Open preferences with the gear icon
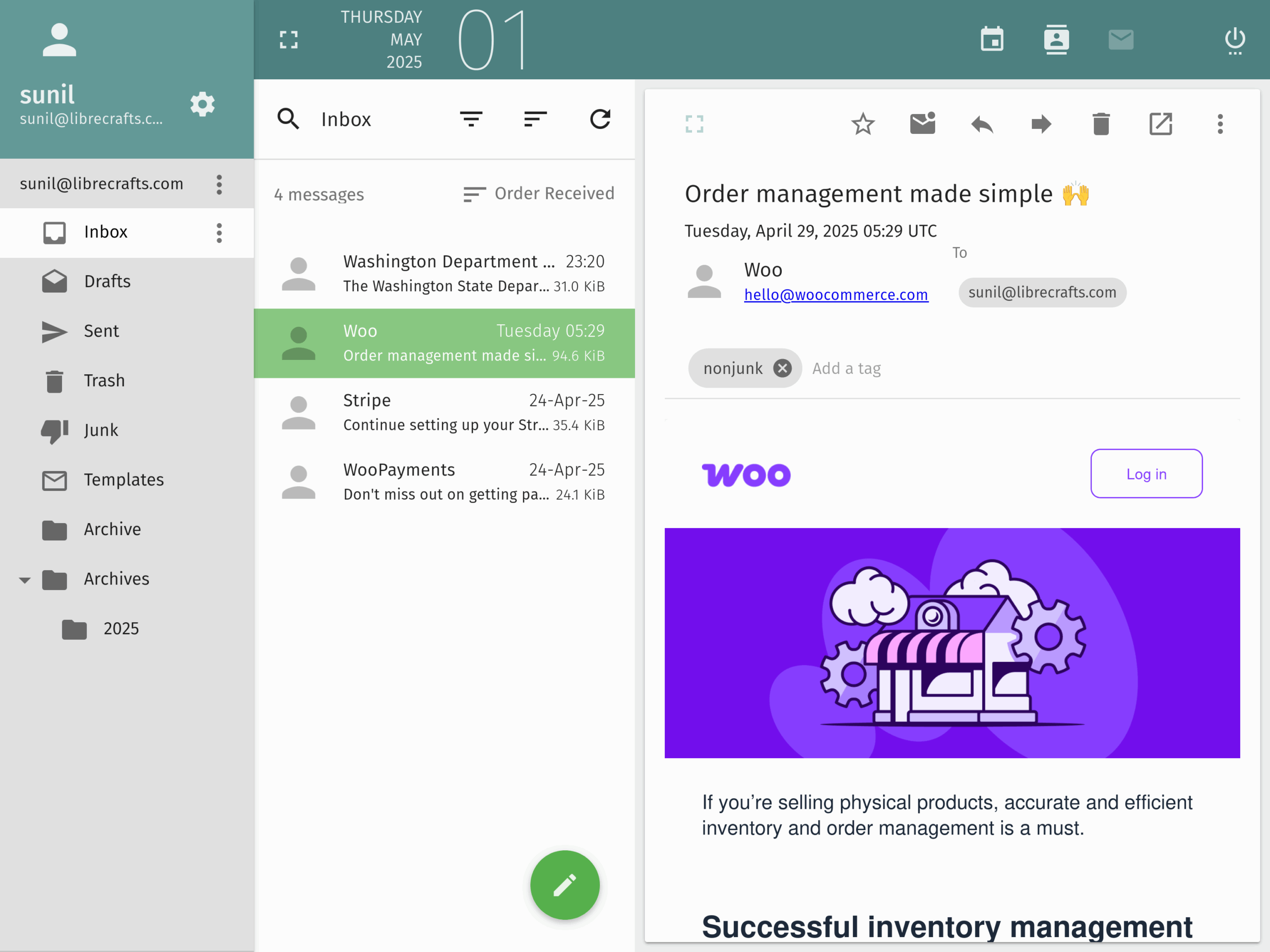Viewport: 1270px width, 952px height. [x=202, y=104]
